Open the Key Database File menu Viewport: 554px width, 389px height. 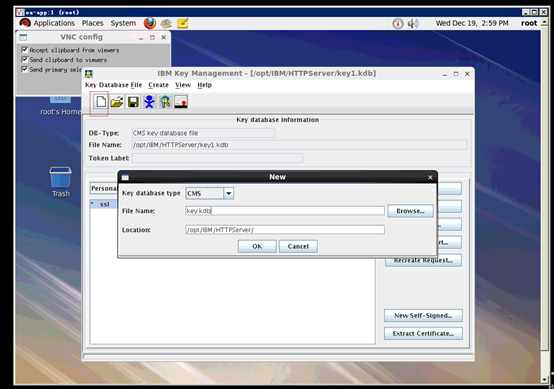pyautogui.click(x=113, y=85)
